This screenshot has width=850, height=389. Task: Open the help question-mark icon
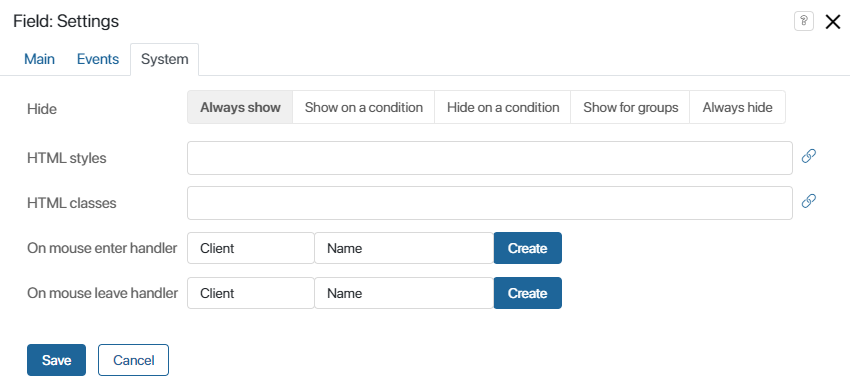[x=803, y=21]
